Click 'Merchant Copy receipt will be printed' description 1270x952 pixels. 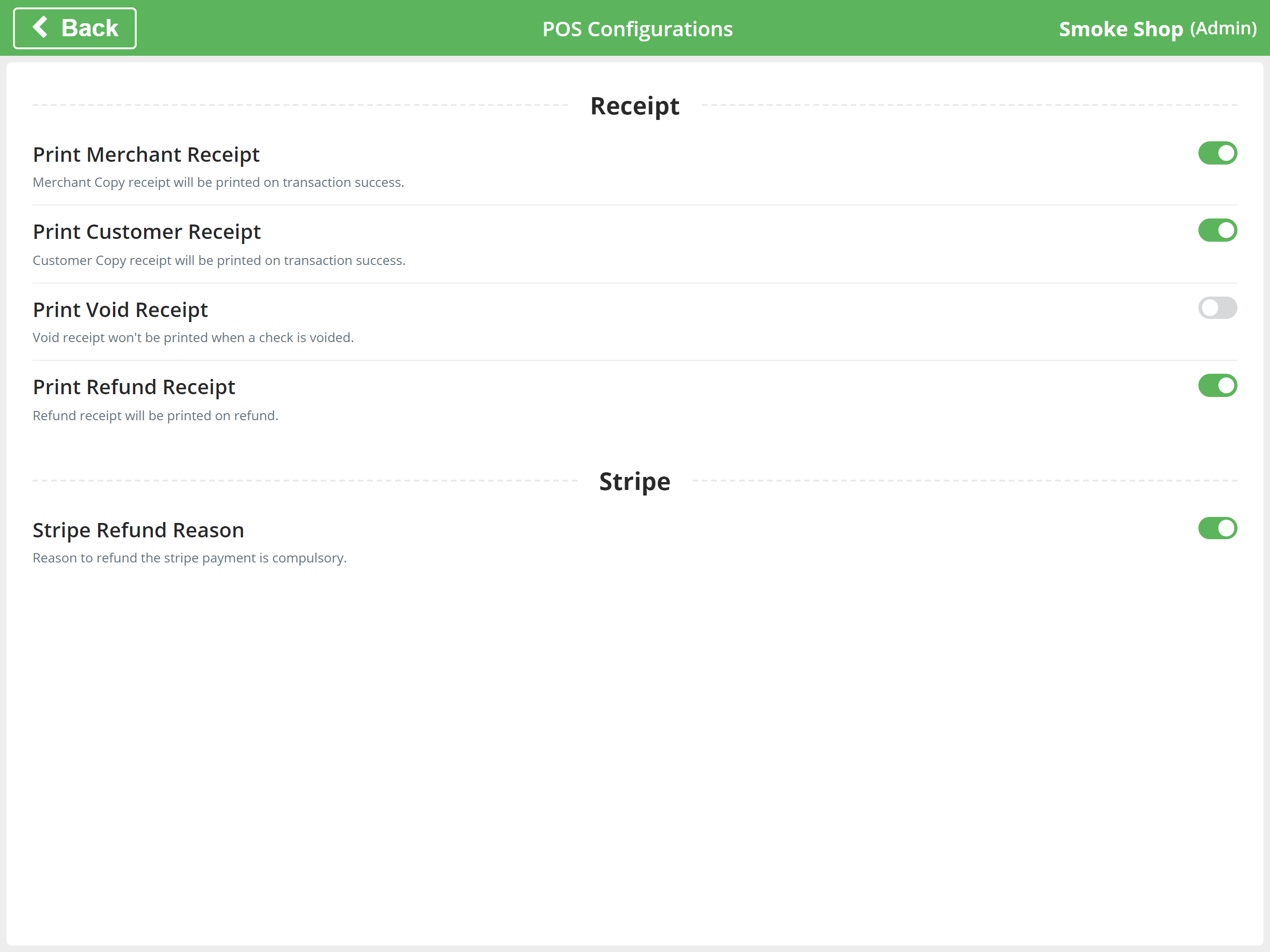click(218, 183)
